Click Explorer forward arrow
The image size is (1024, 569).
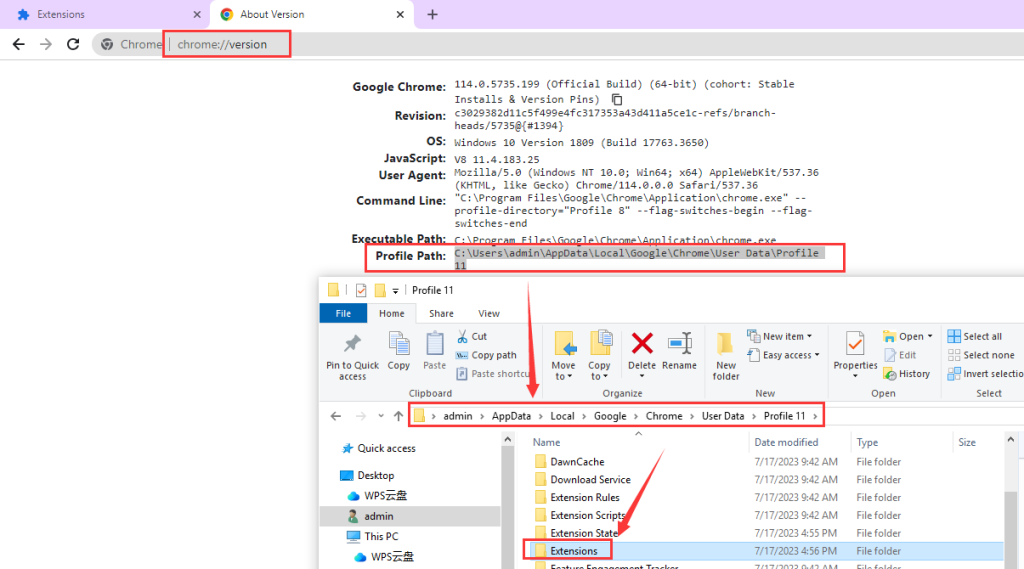(x=360, y=416)
